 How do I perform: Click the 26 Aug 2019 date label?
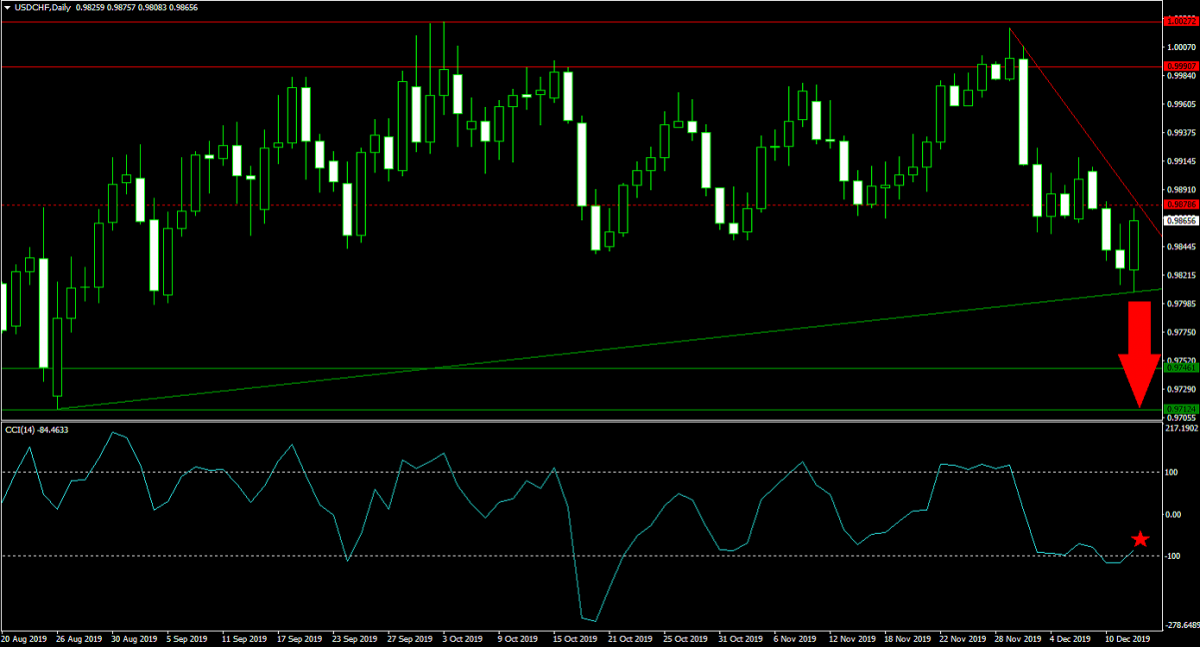tap(81, 637)
